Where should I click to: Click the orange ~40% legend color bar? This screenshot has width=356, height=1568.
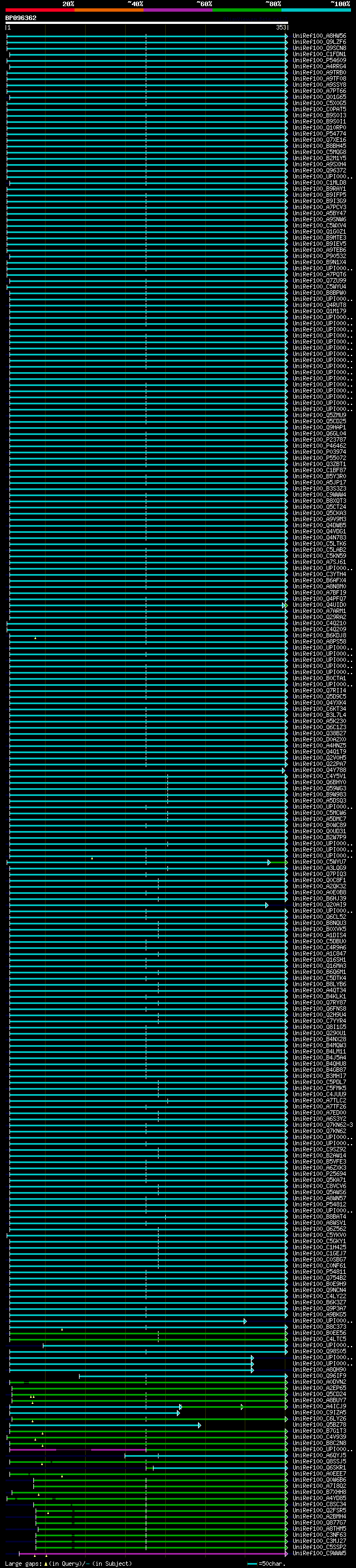(x=109, y=10)
